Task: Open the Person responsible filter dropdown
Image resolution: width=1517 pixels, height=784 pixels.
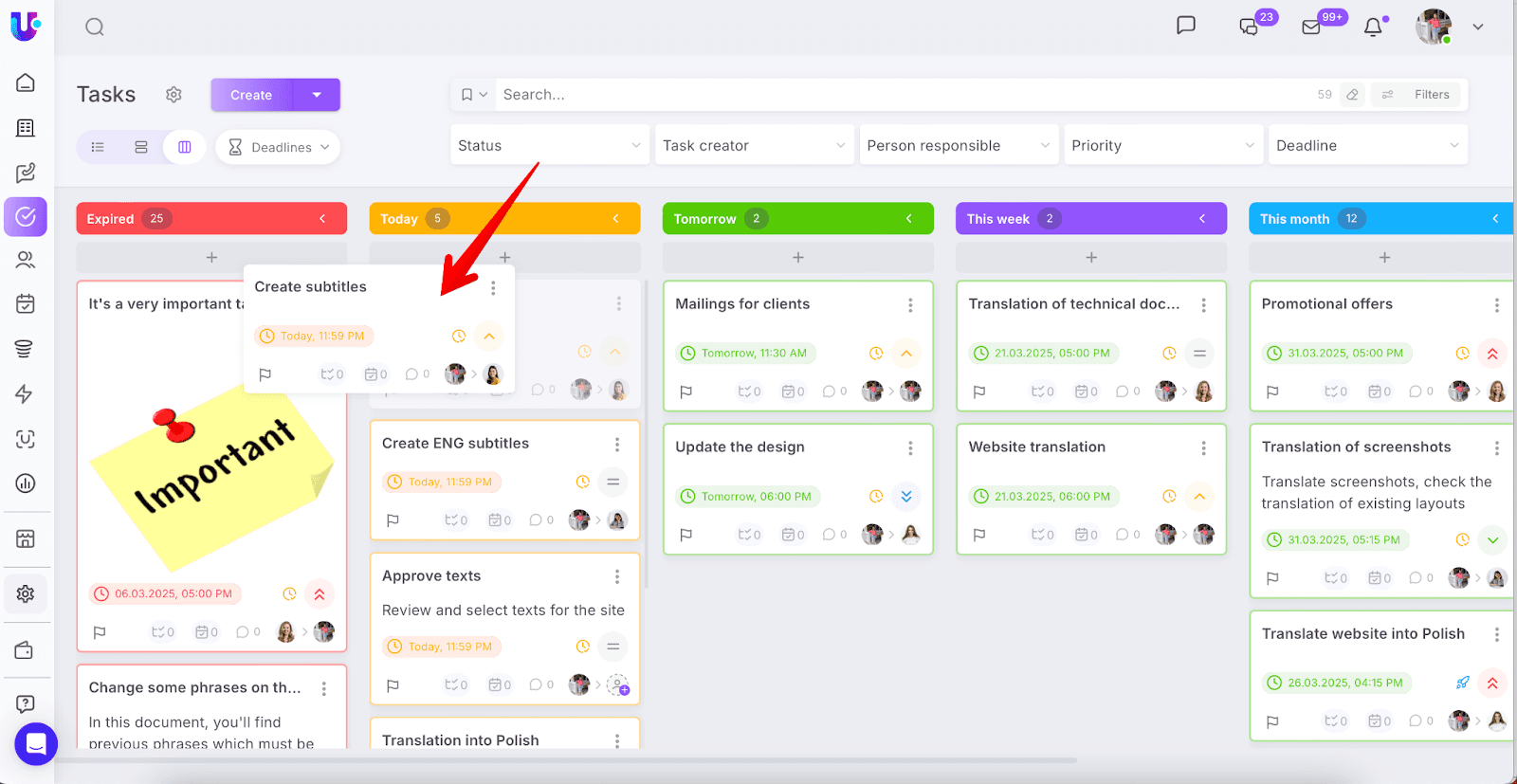Action: (x=960, y=145)
